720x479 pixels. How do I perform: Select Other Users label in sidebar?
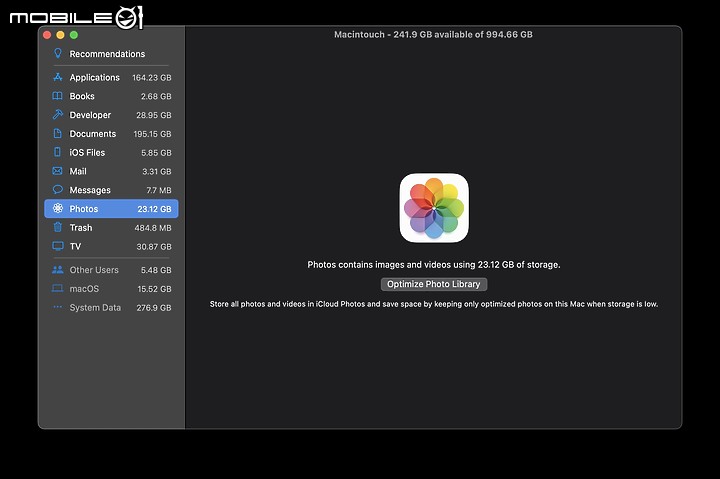[x=94, y=270]
